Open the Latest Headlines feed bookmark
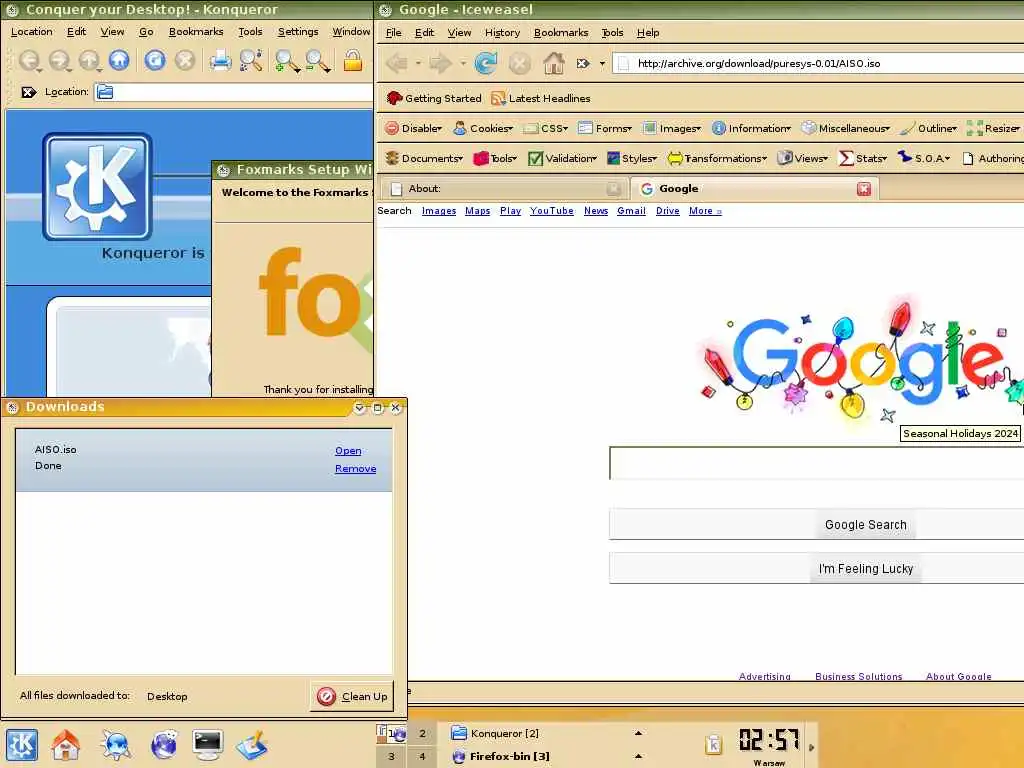 [541, 99]
